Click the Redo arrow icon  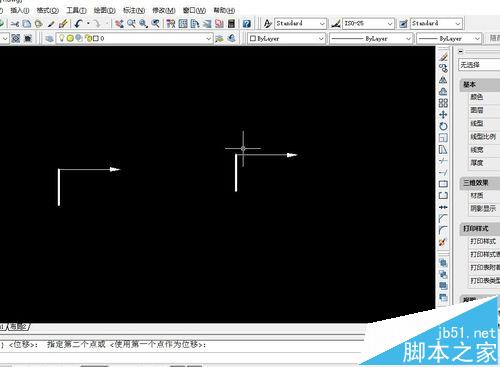tap(97, 24)
